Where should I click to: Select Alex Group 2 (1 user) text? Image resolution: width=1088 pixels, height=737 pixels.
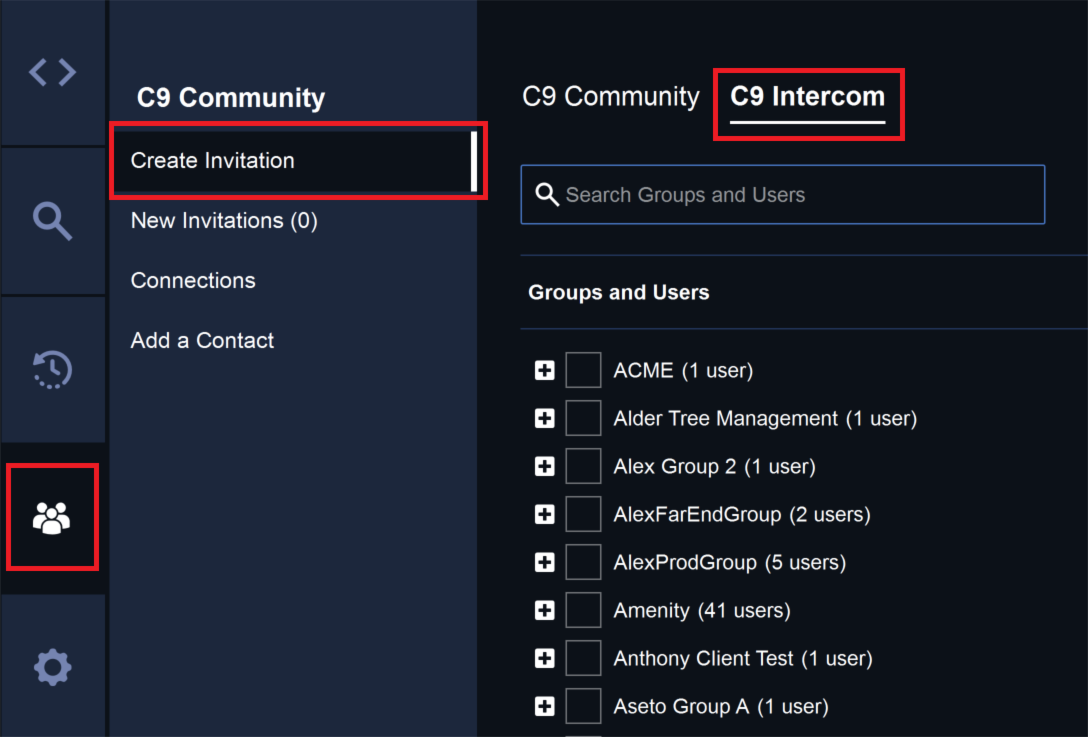tap(715, 466)
